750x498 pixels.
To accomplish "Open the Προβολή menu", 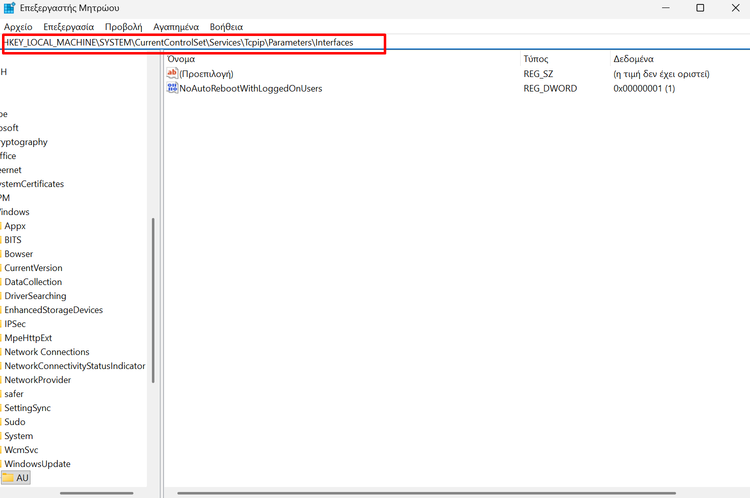I will point(124,27).
